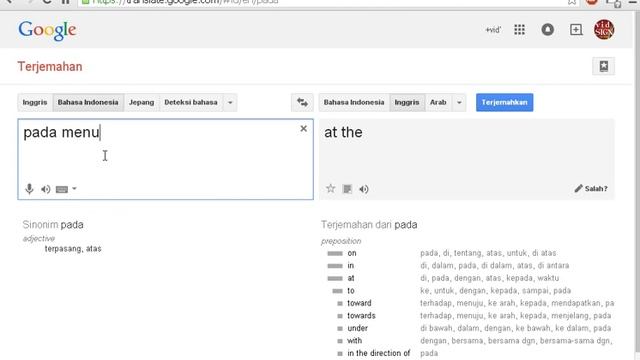Click the Salah? suggest edit link
Screen dimensions: 640x360
pyautogui.click(x=591, y=189)
